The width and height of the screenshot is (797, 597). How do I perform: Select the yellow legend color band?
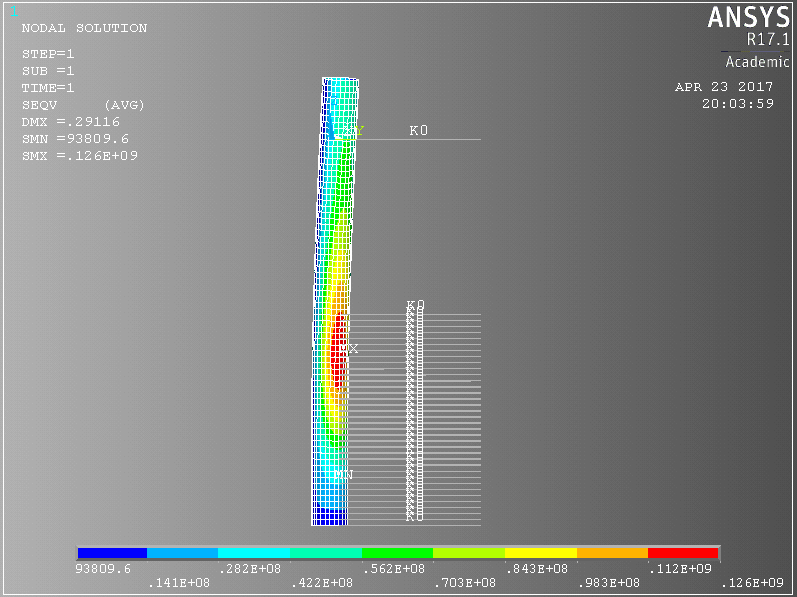pos(541,553)
